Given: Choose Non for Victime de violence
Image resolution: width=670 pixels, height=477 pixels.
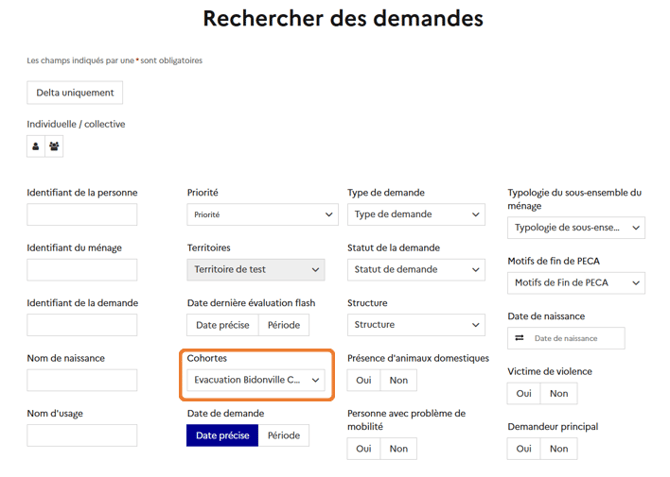Looking at the screenshot, I should pyautogui.click(x=558, y=393).
